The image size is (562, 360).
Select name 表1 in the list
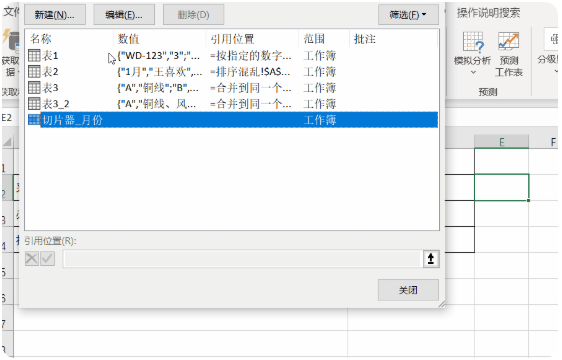(50, 56)
